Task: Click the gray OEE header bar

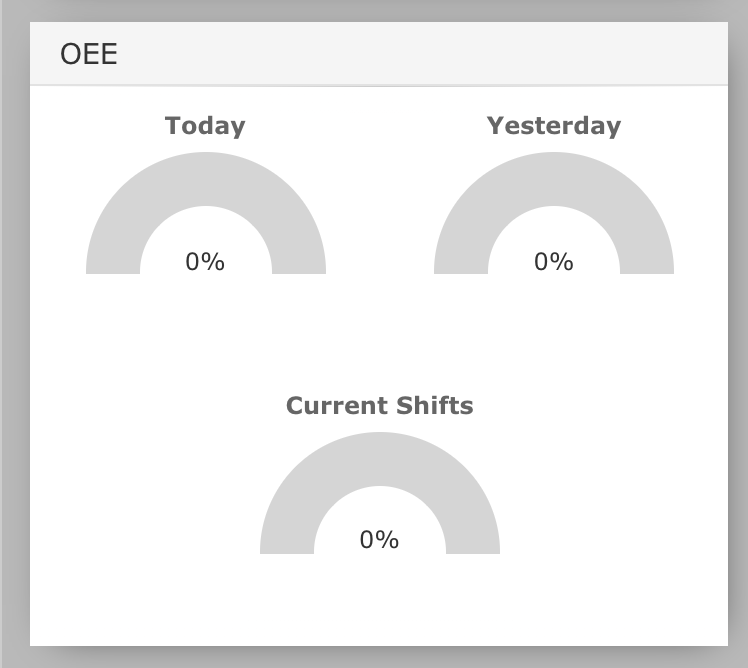Action: point(379,53)
